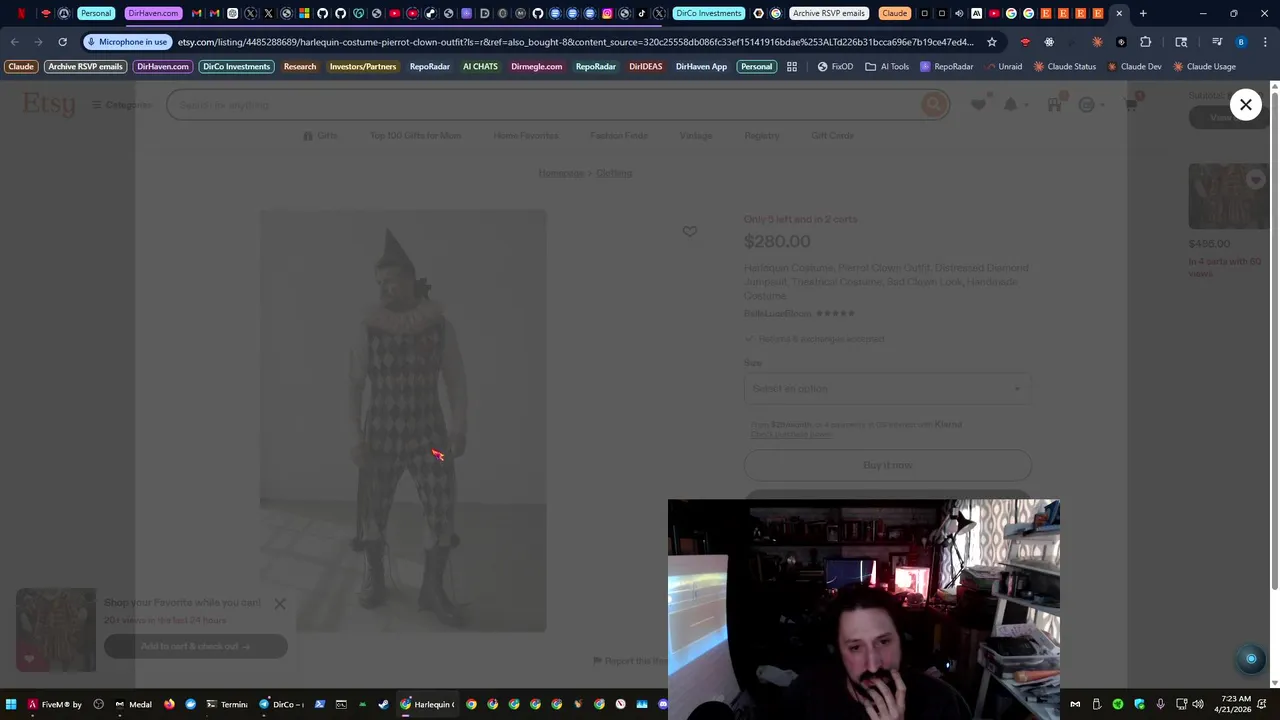Open the 'Gifts' navigation item
The width and height of the screenshot is (1280, 720).
point(320,136)
